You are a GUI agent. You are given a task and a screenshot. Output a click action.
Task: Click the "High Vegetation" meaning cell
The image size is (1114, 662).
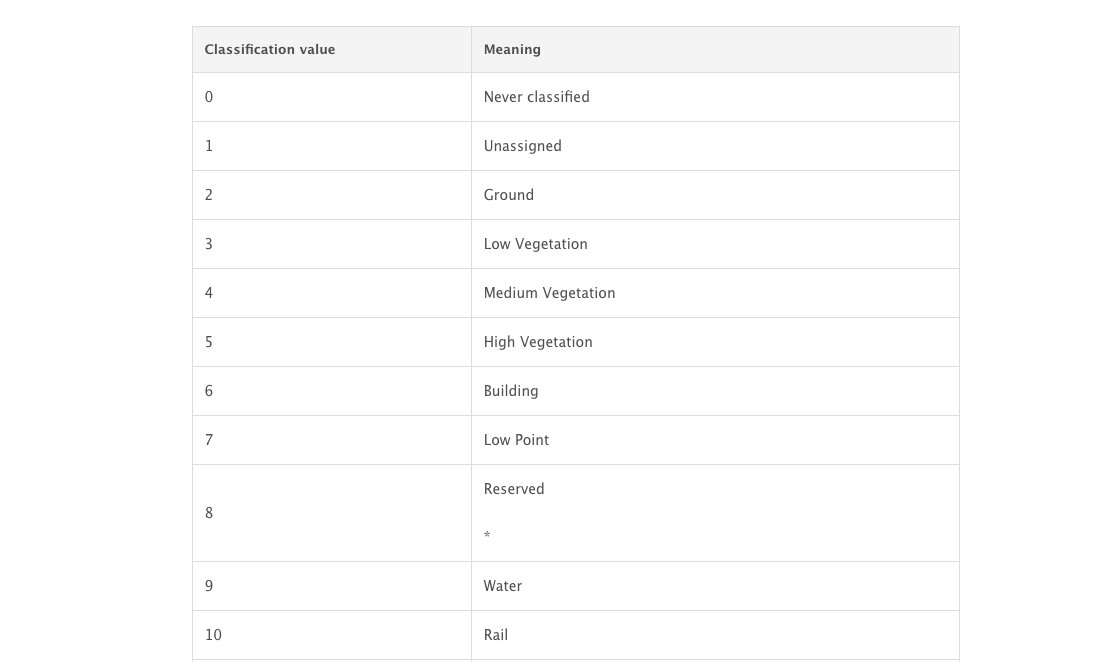pos(538,342)
